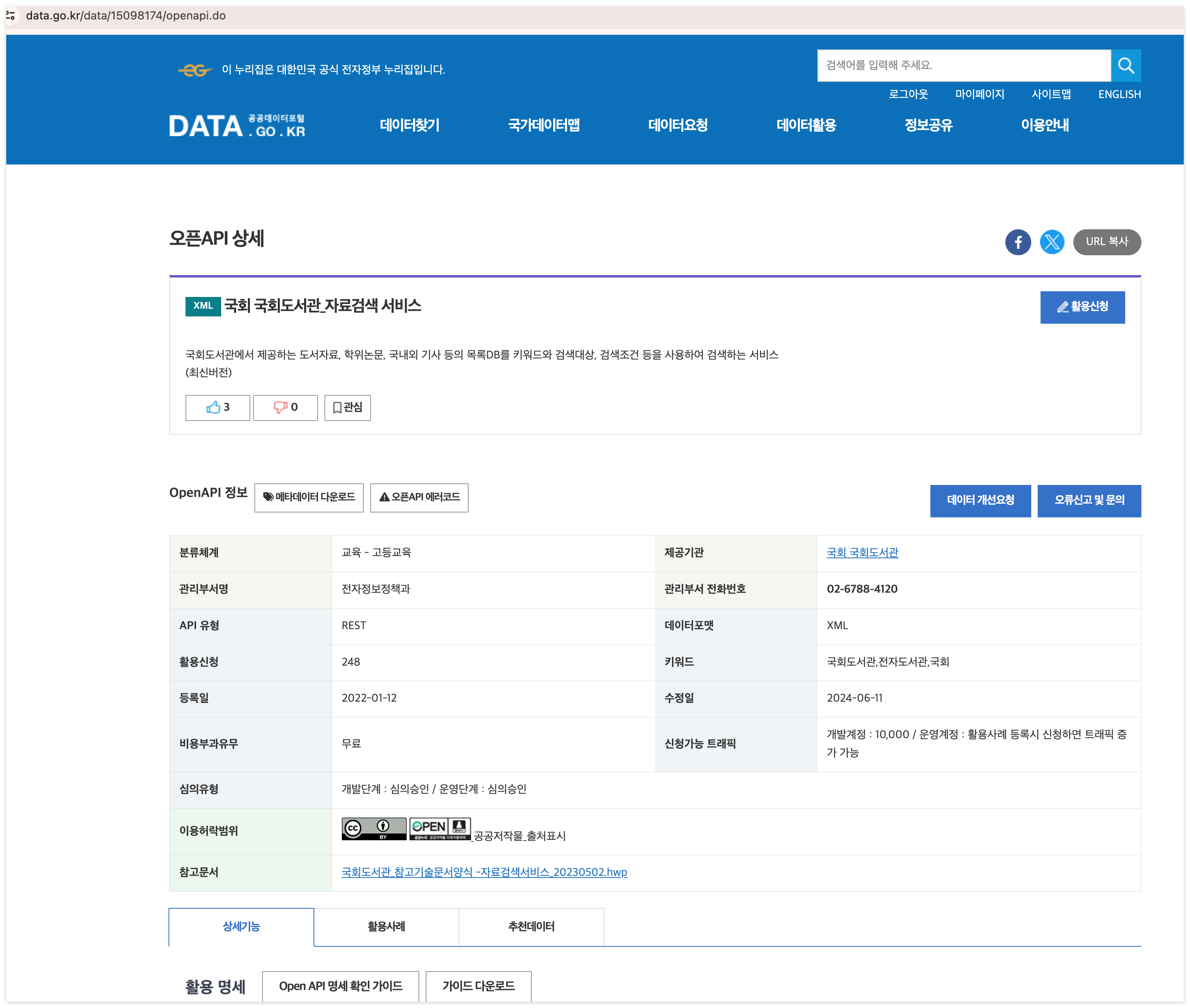Switch to the 활용사례 tab
Screen dimensions: 1190x1008
tap(386, 927)
